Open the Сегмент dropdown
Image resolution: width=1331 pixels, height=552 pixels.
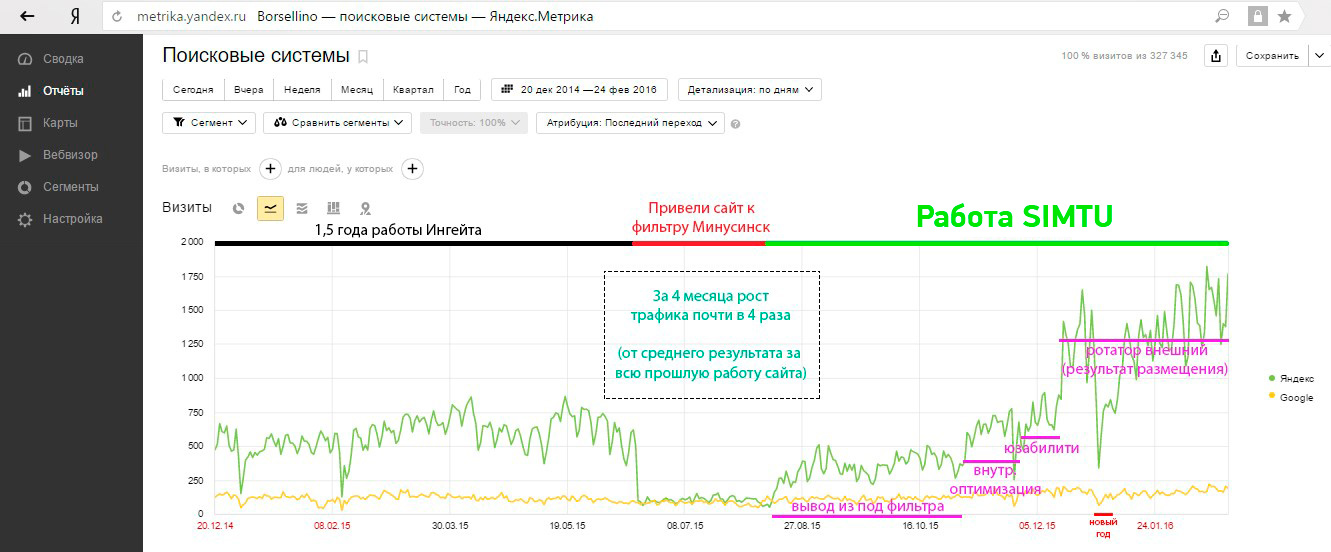tap(210, 122)
